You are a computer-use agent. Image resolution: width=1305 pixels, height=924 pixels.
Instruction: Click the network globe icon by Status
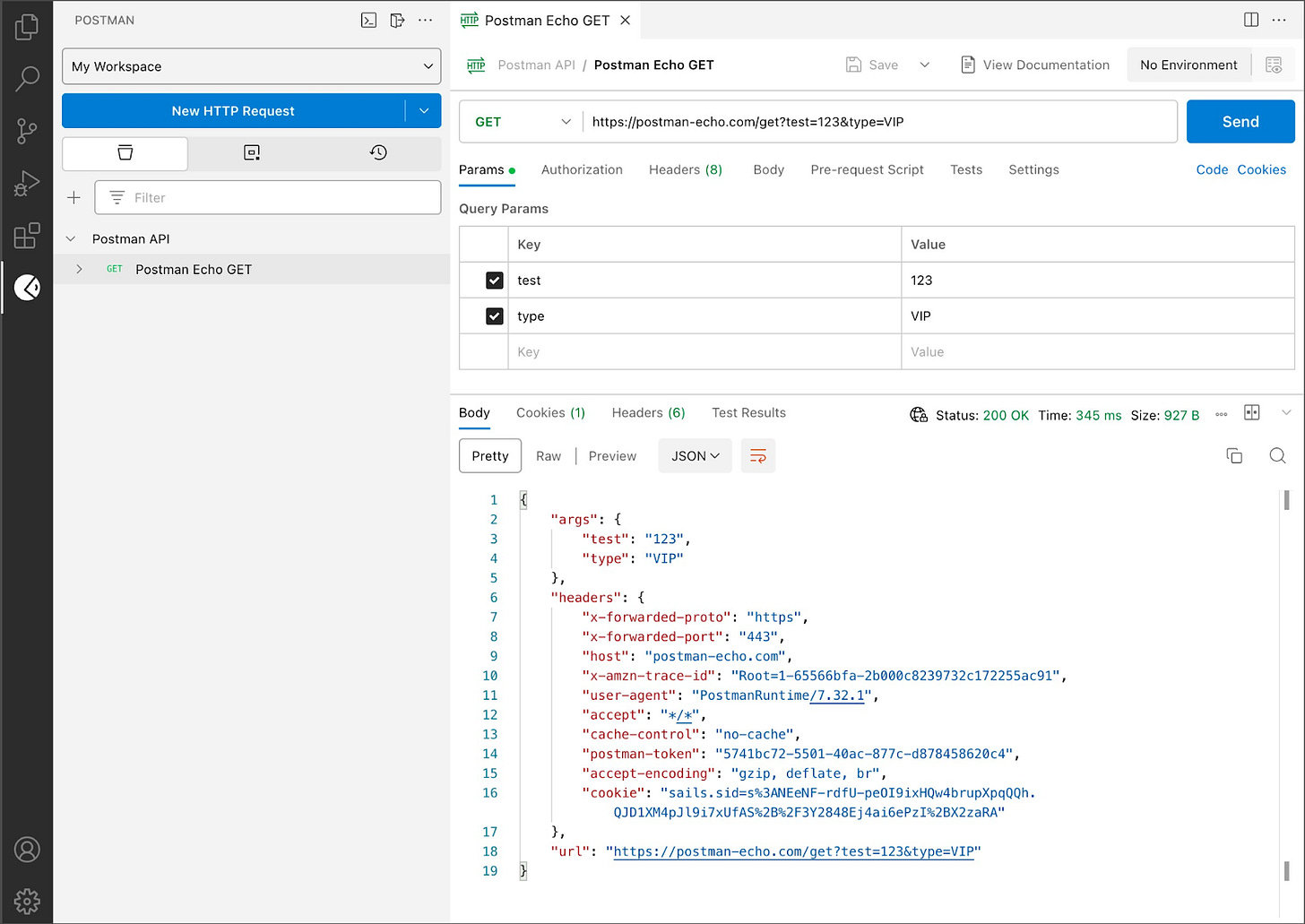pyautogui.click(x=919, y=414)
